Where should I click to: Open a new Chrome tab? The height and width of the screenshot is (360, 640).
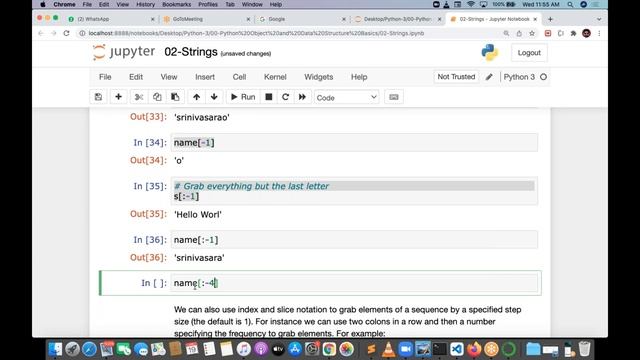[x=550, y=19]
